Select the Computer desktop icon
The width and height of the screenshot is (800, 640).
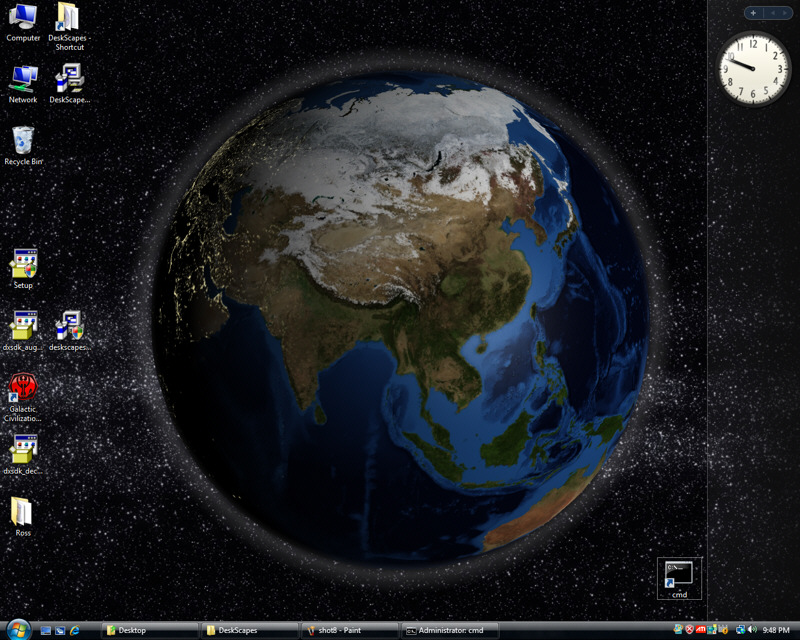(x=23, y=18)
